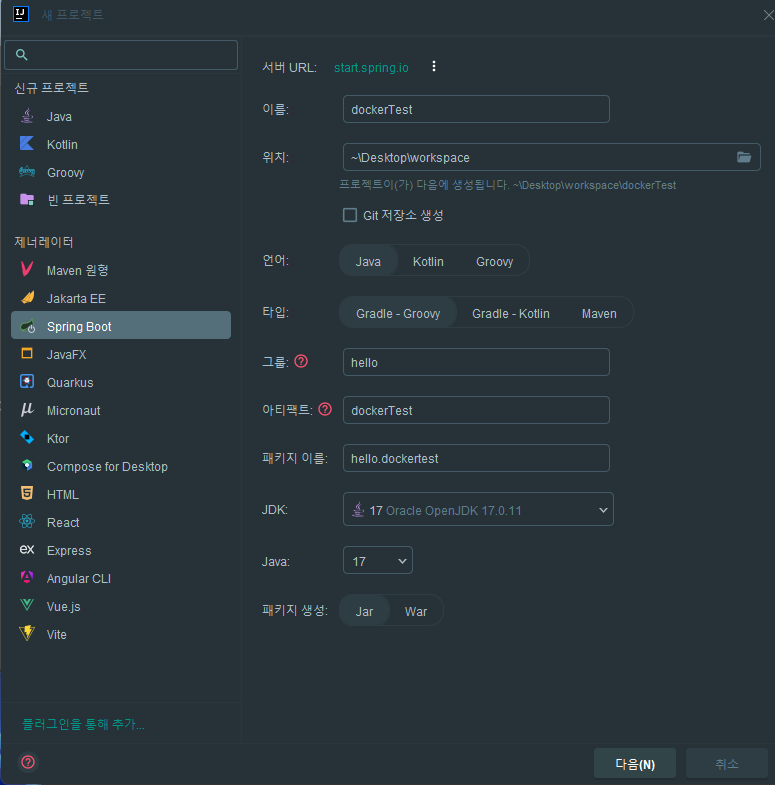Click the Spring Boot generator icon
The height and width of the screenshot is (785, 775).
coord(28,326)
